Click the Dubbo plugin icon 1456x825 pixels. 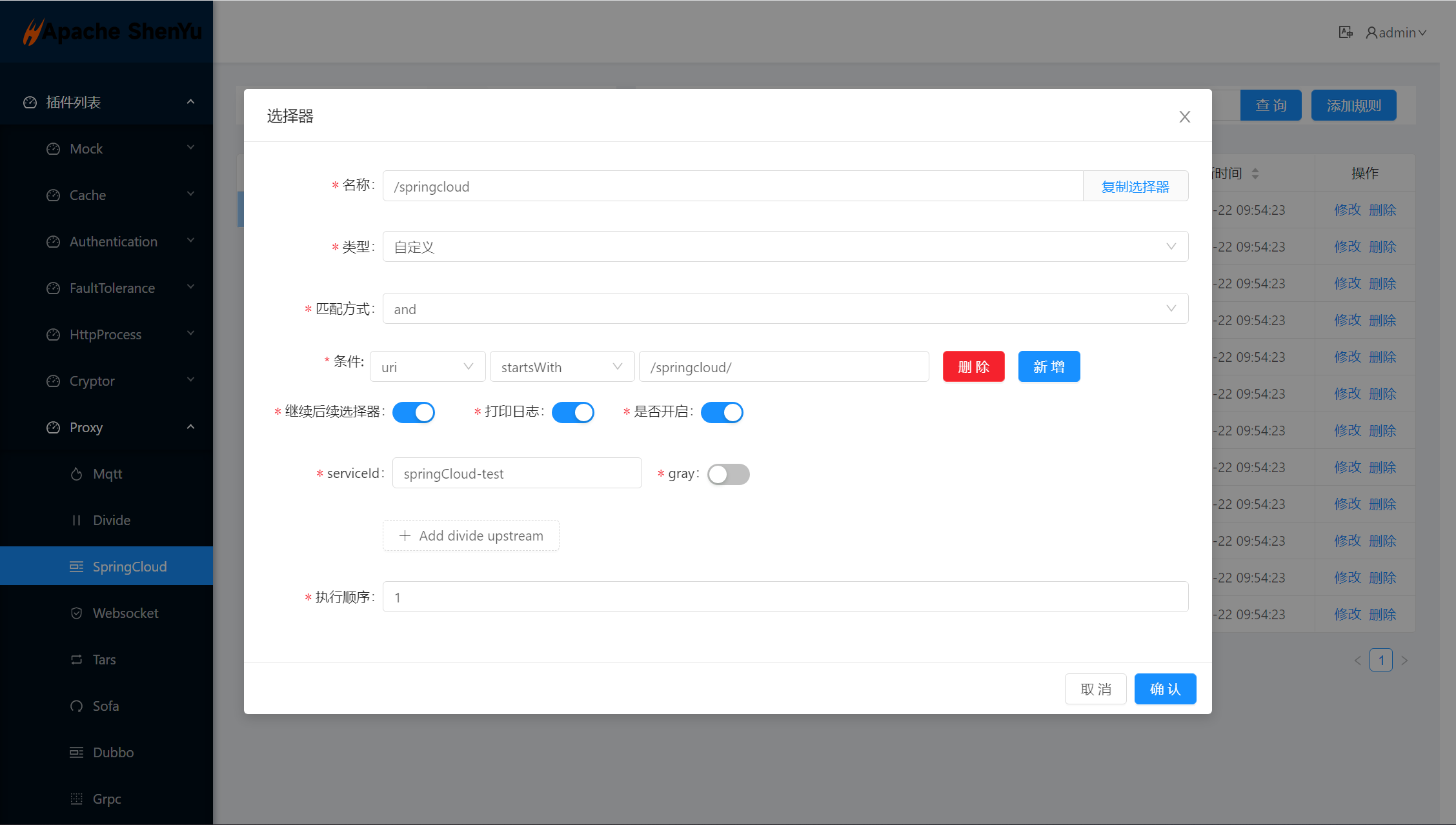[x=76, y=753]
